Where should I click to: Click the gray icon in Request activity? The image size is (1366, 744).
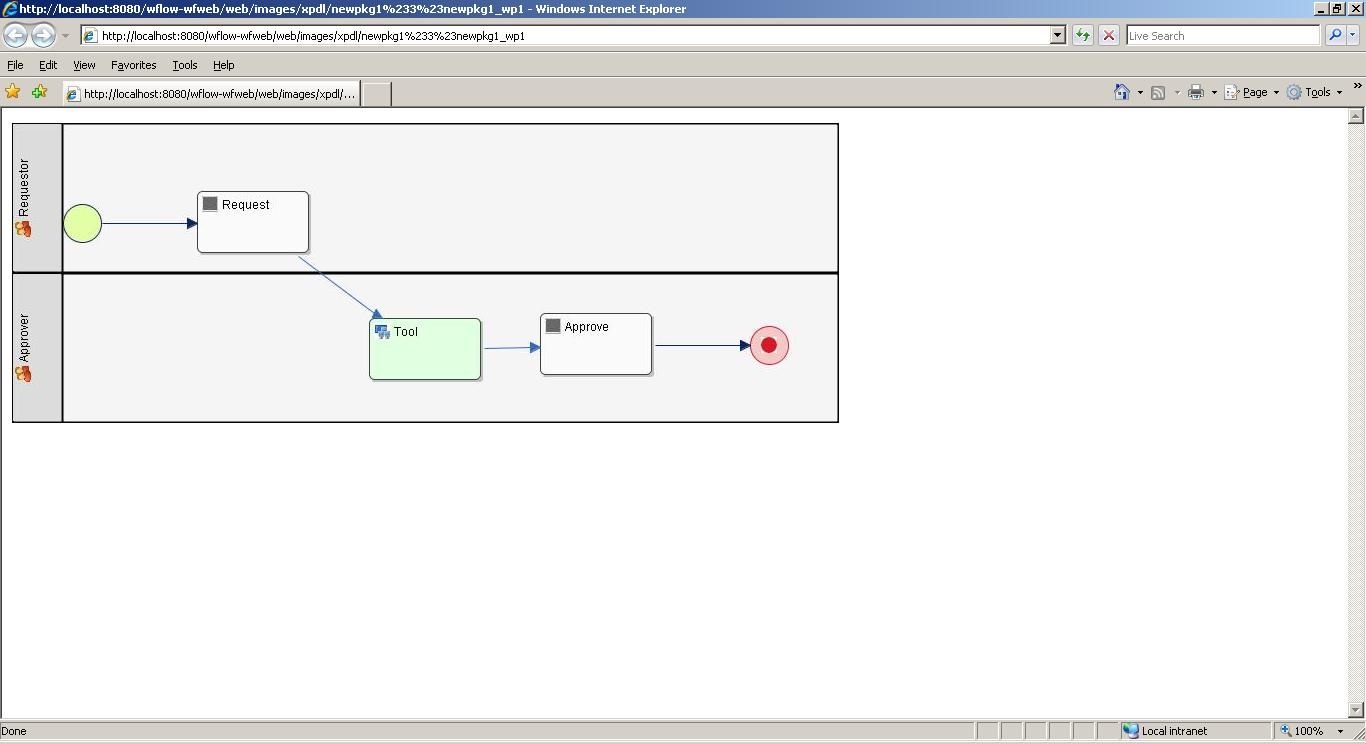pos(210,204)
